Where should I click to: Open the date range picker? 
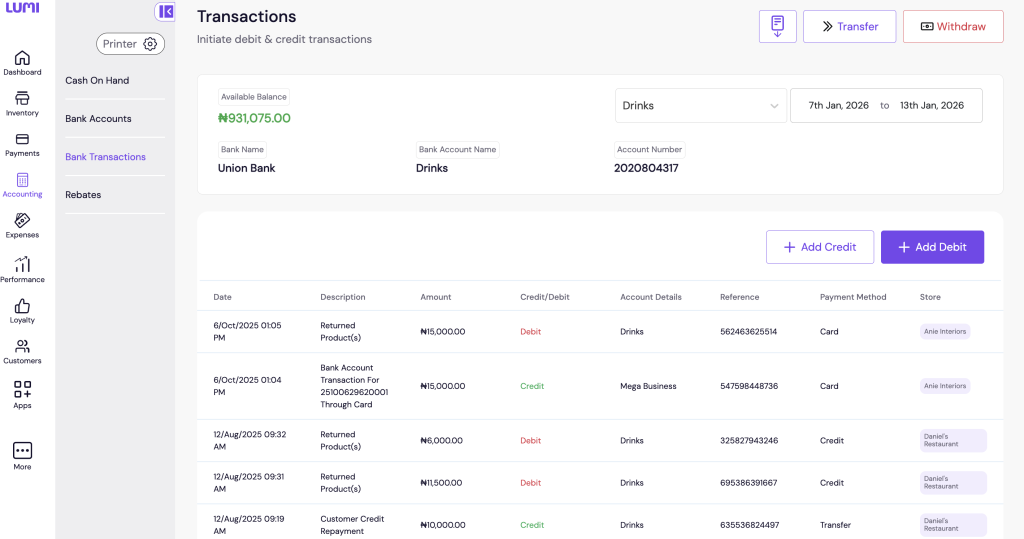[x=885, y=105]
